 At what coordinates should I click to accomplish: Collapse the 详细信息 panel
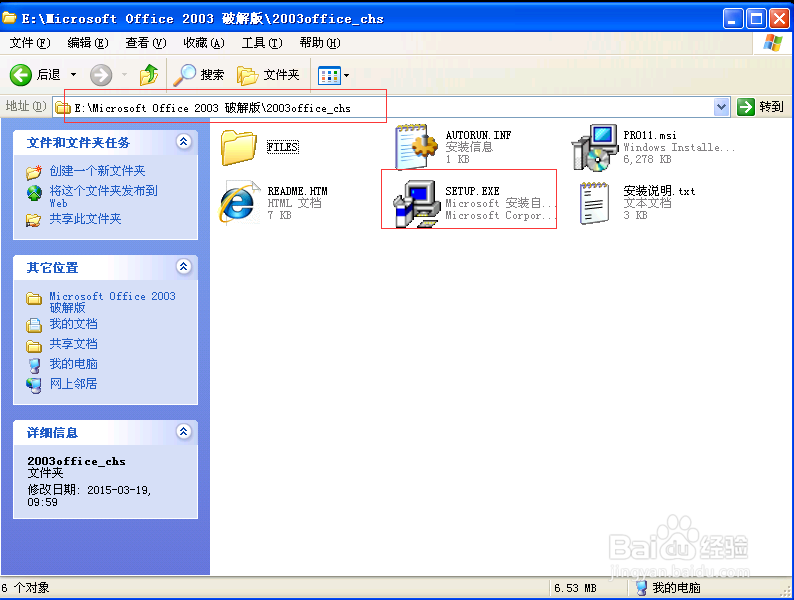pyautogui.click(x=184, y=431)
